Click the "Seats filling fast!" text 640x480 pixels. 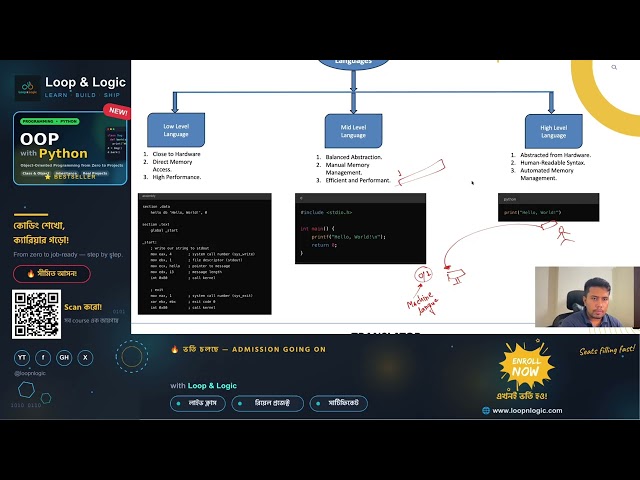607,350
